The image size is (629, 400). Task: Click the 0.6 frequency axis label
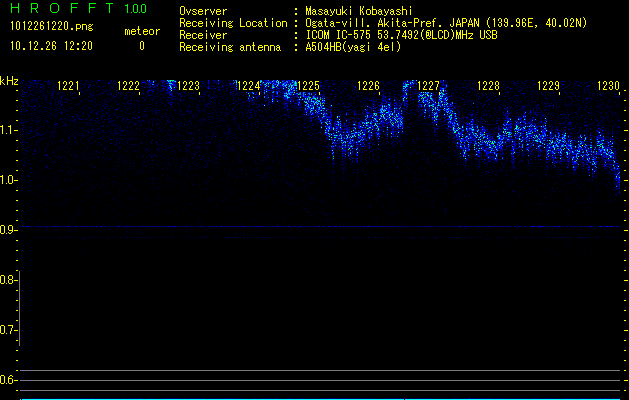(x=7, y=380)
